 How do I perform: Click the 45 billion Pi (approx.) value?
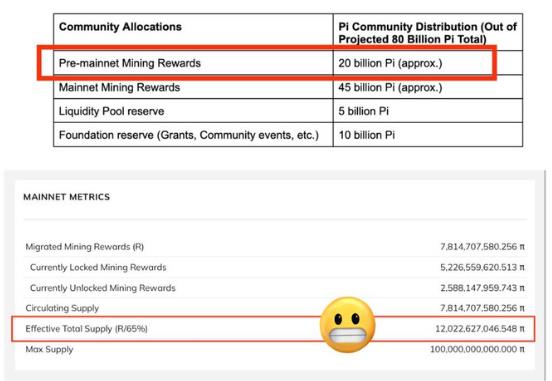click(x=390, y=87)
